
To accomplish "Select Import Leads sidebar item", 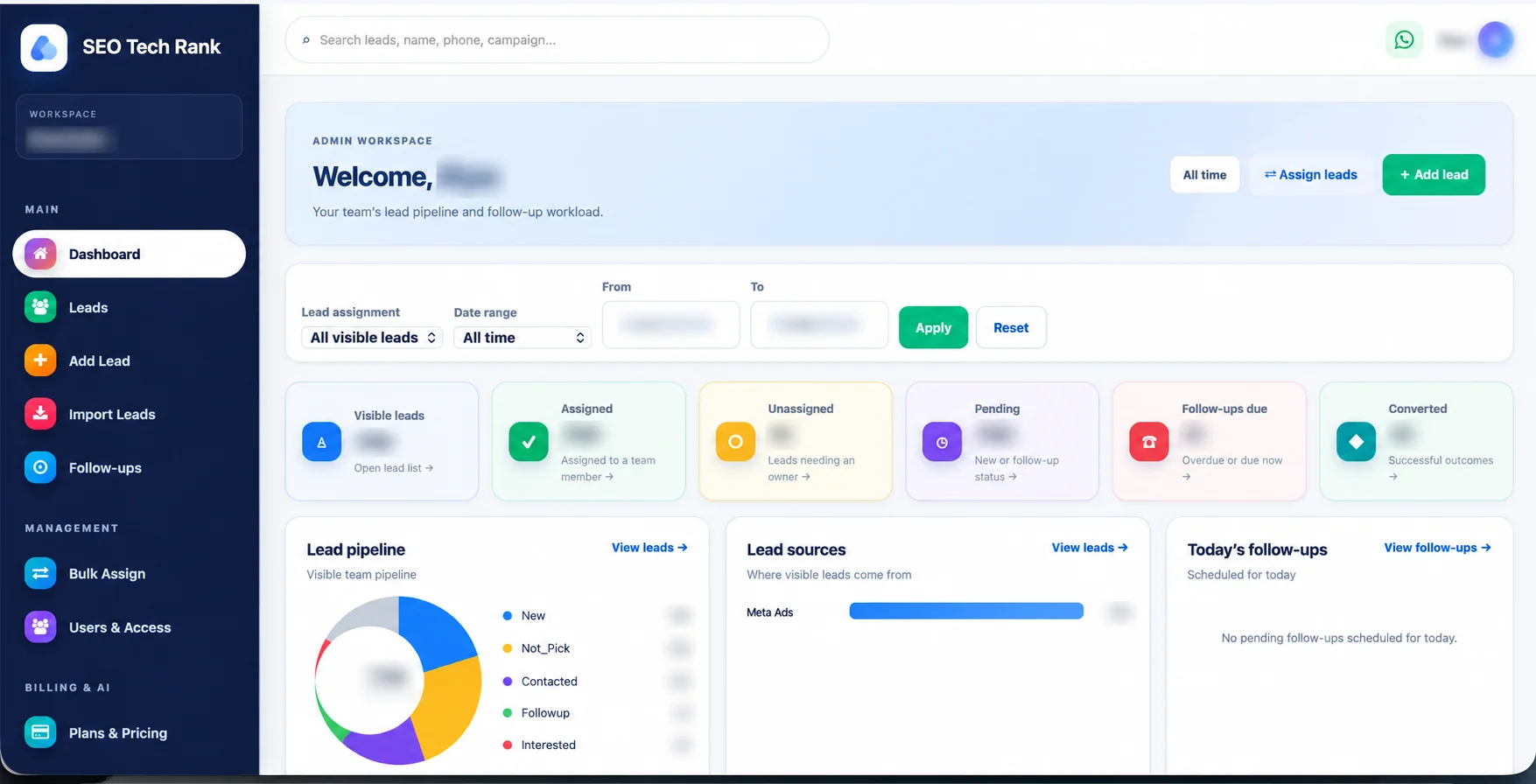I will 130,414.
